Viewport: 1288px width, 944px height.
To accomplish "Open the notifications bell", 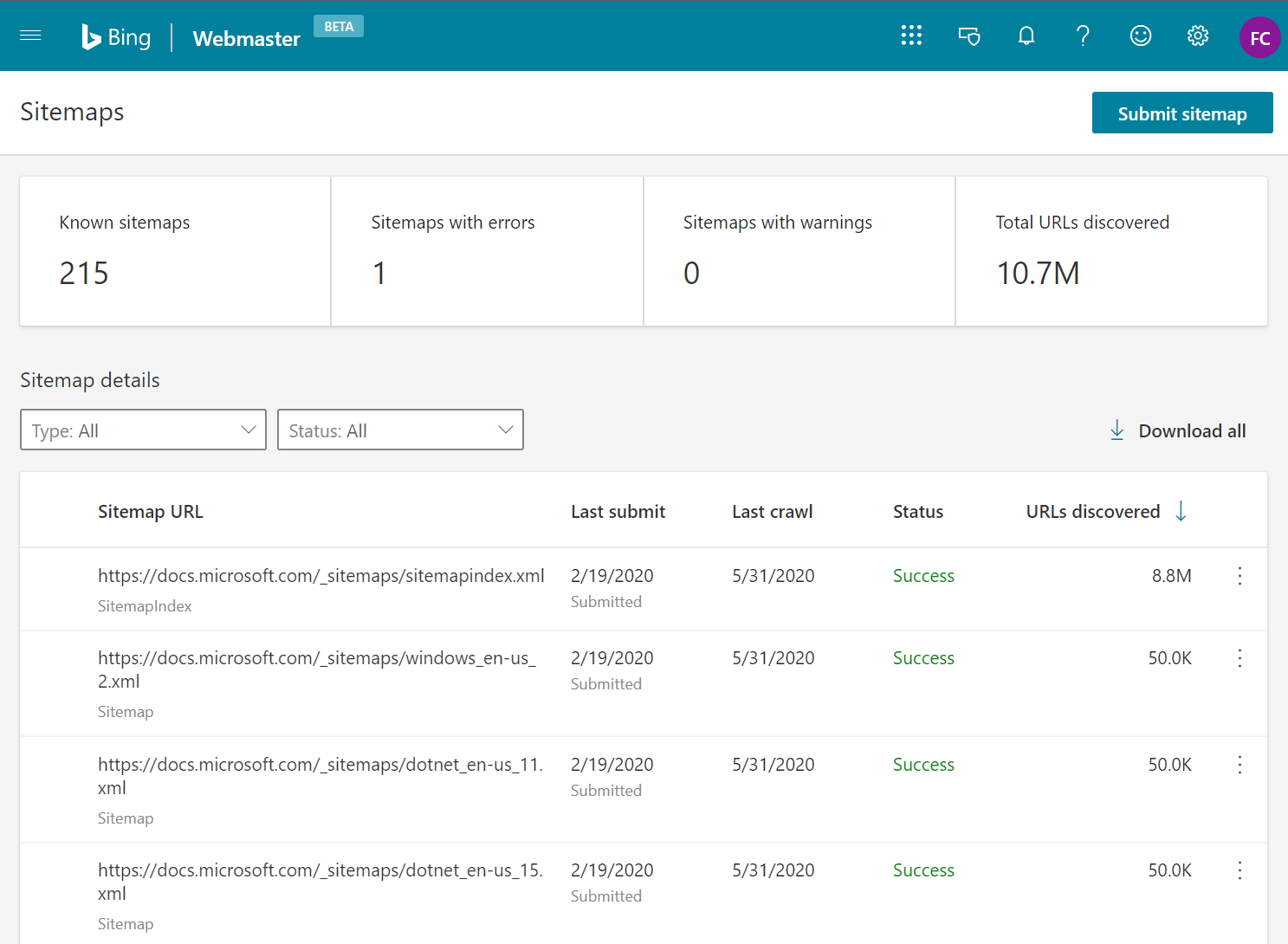I will tap(1026, 36).
